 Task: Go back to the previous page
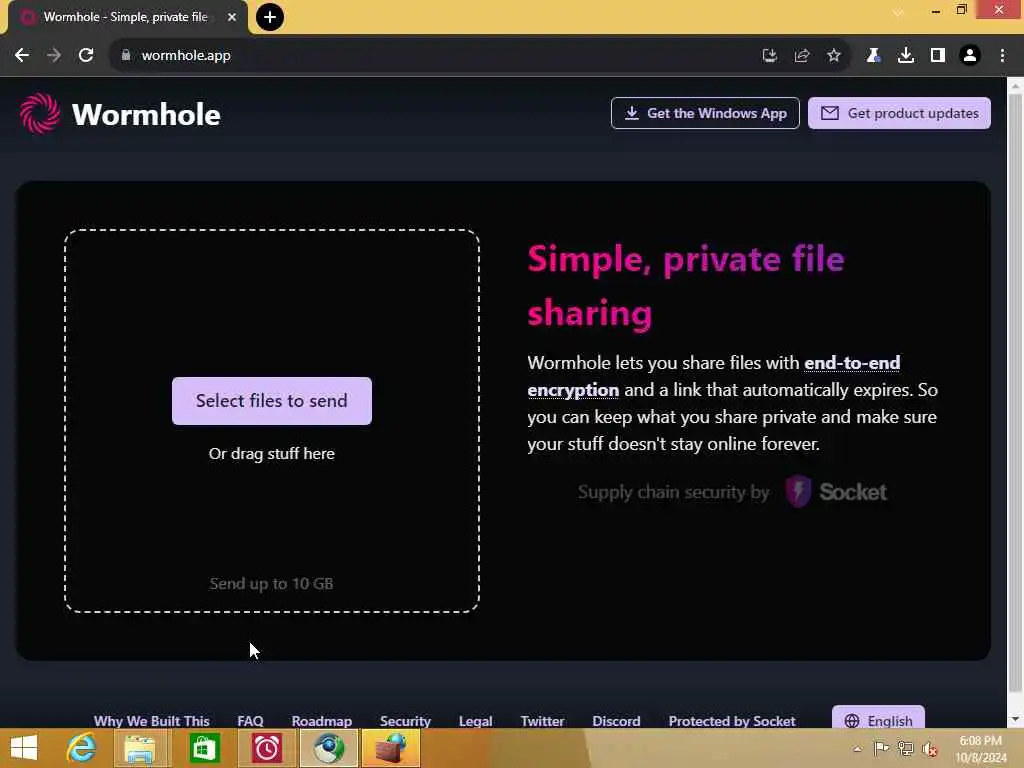(22, 56)
